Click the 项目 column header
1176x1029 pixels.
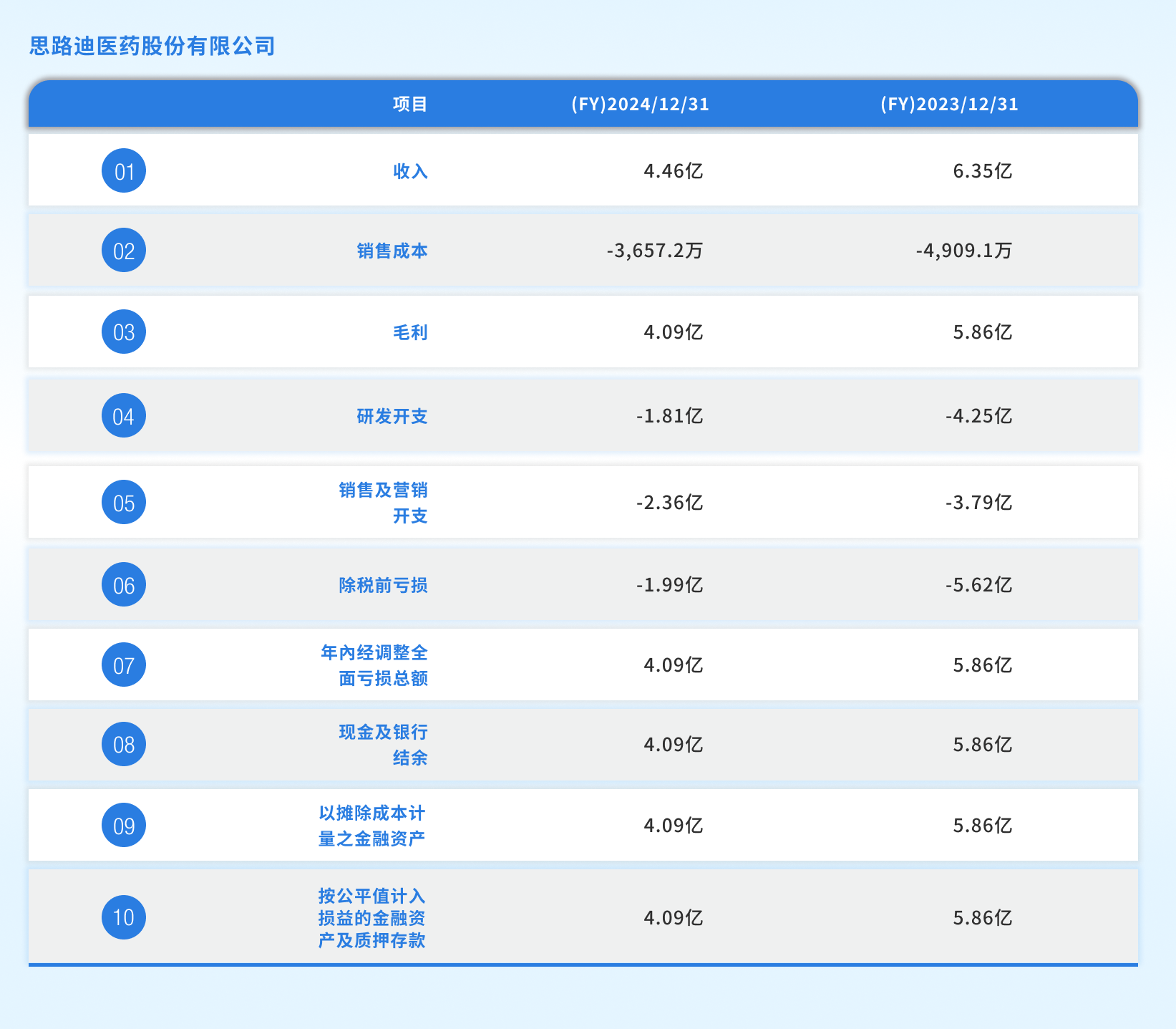click(410, 104)
